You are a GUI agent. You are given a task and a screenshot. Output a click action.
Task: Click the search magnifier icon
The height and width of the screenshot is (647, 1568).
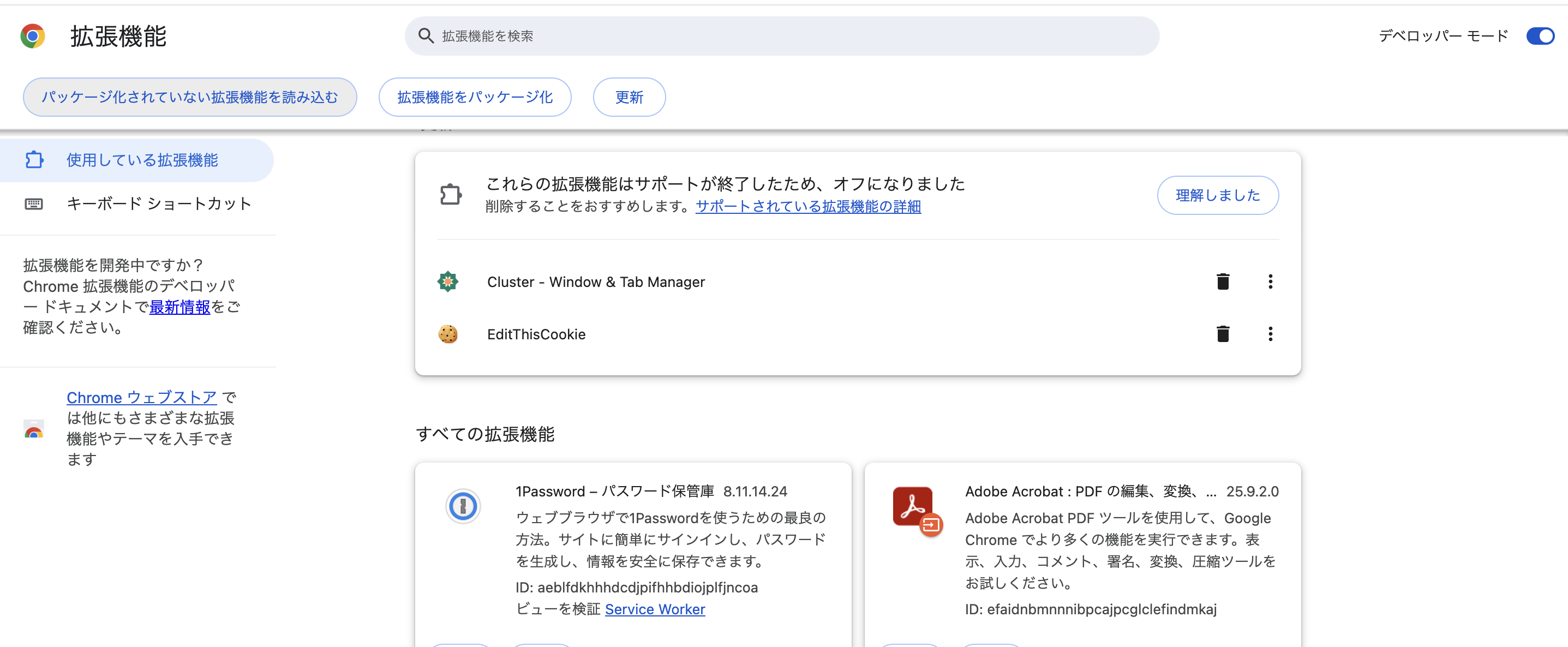(x=426, y=36)
